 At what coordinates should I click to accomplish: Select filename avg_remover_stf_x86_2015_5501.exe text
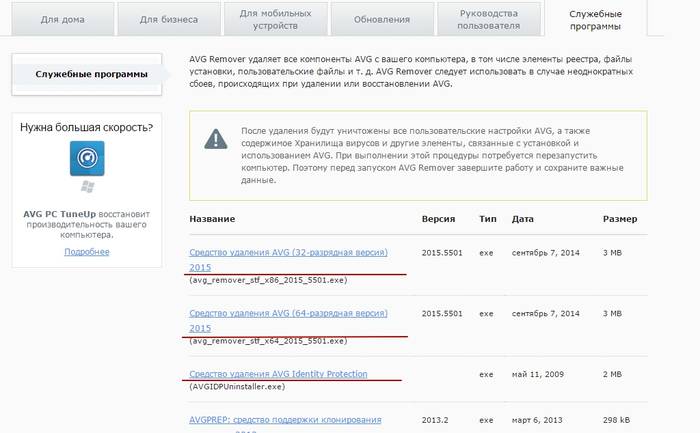(268, 280)
